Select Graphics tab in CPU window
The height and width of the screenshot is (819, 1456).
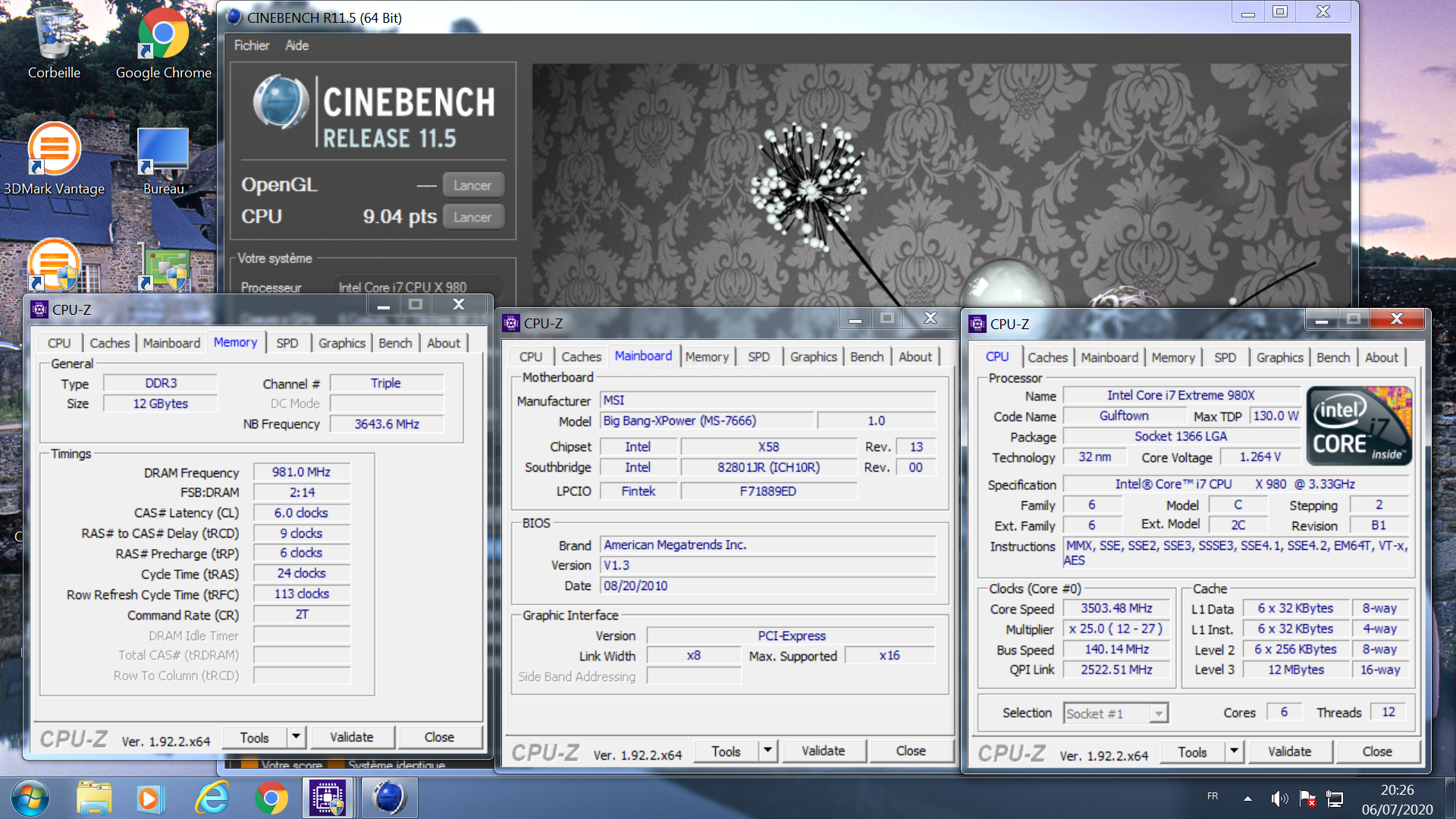coord(1279,357)
